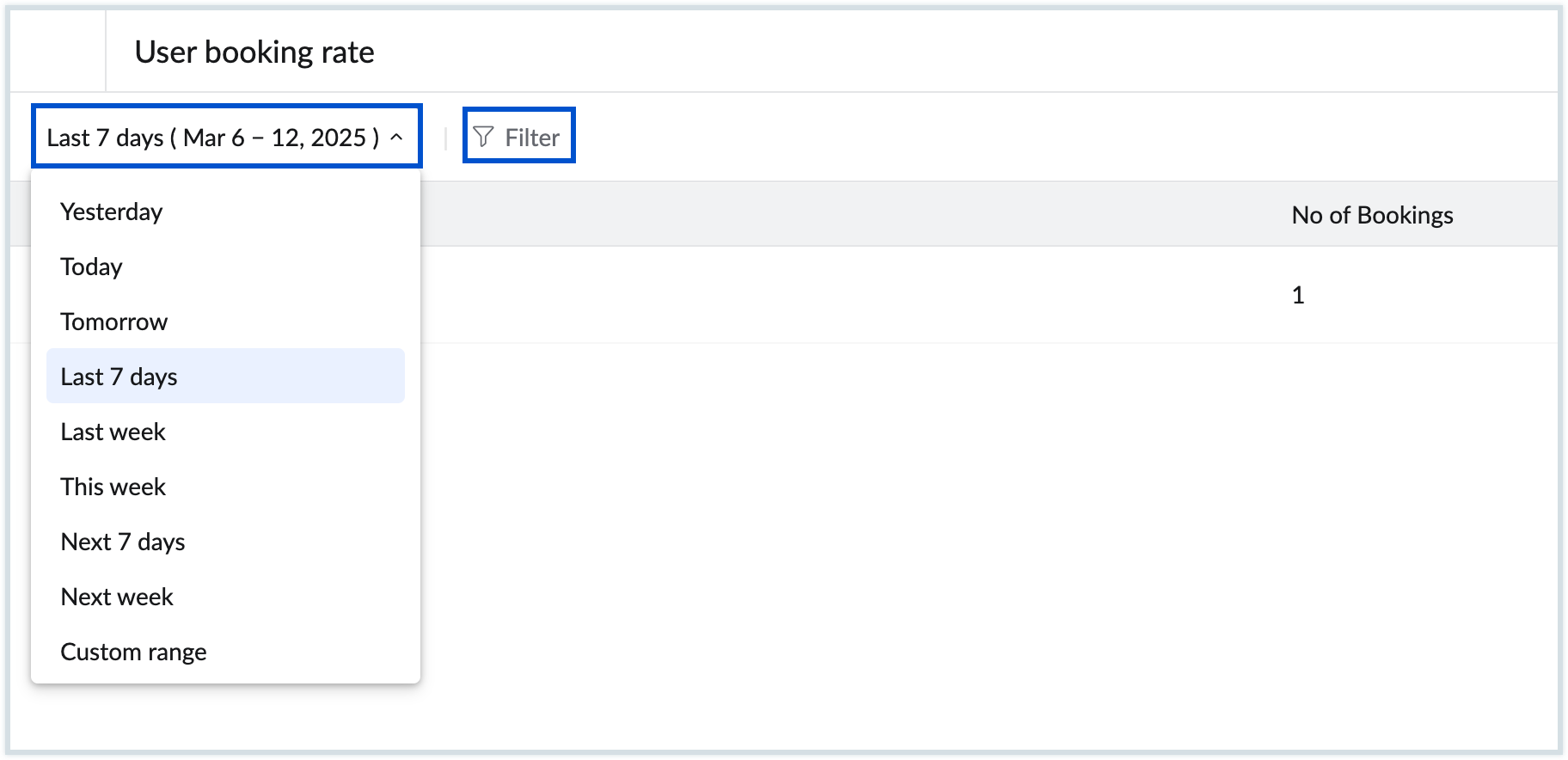Choose Last week from the dropdown
1568x760 pixels.
[x=112, y=432]
